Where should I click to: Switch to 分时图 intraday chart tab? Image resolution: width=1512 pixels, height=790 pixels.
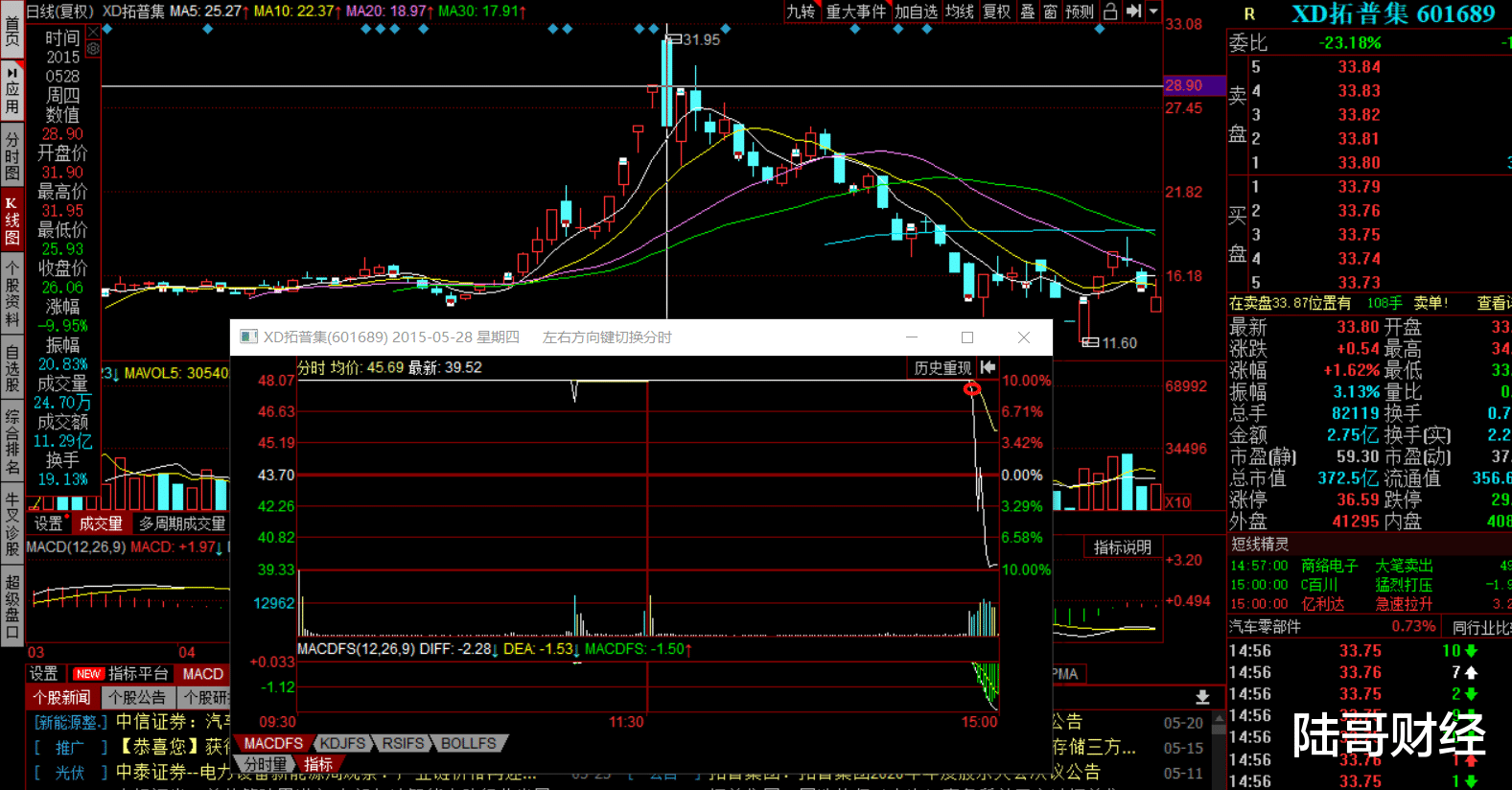point(12,156)
